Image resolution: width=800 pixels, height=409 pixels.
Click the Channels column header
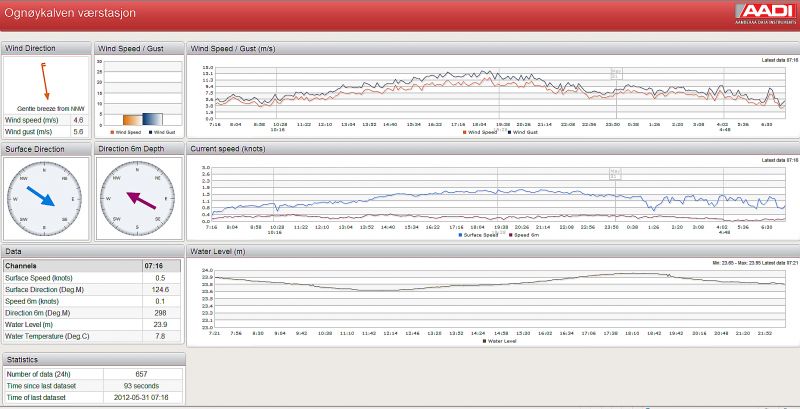(x=73, y=266)
